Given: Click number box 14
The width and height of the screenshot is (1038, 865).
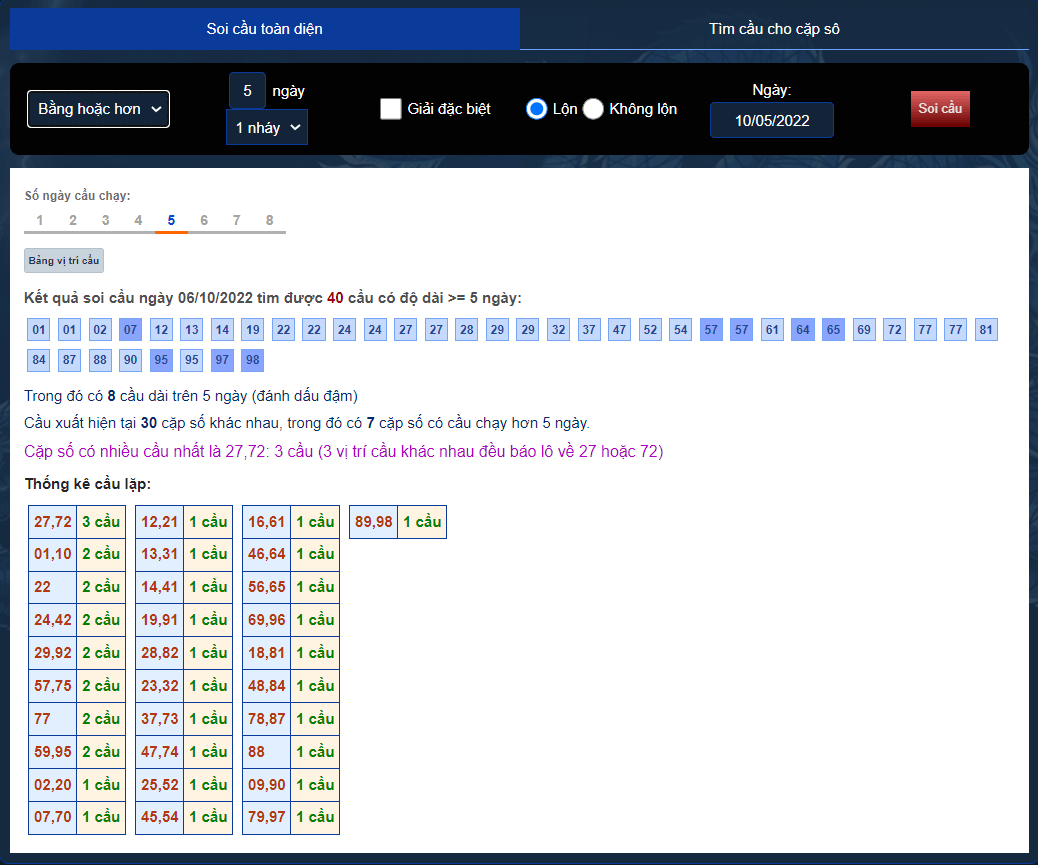Looking at the screenshot, I should tap(222, 330).
